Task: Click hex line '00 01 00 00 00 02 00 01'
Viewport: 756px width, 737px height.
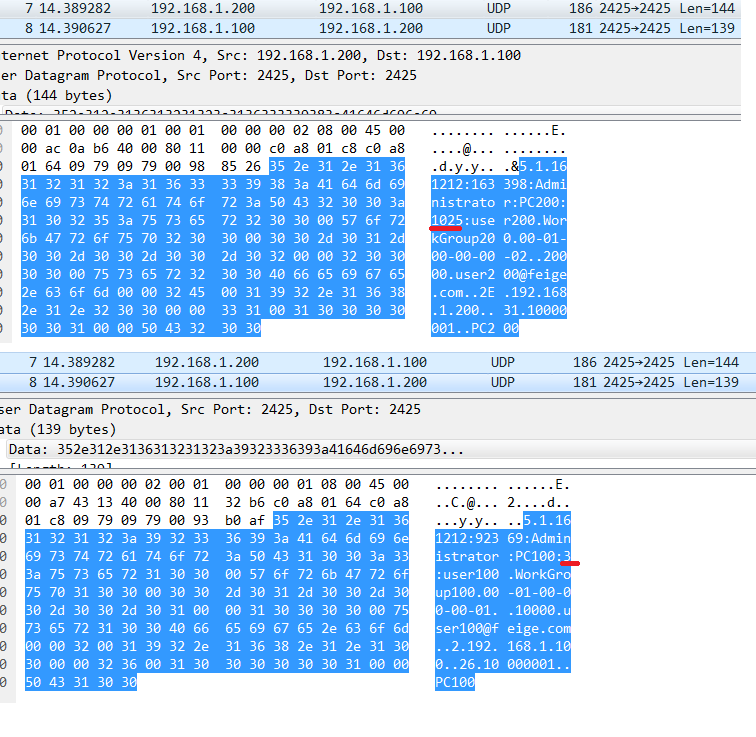Action: (x=217, y=484)
